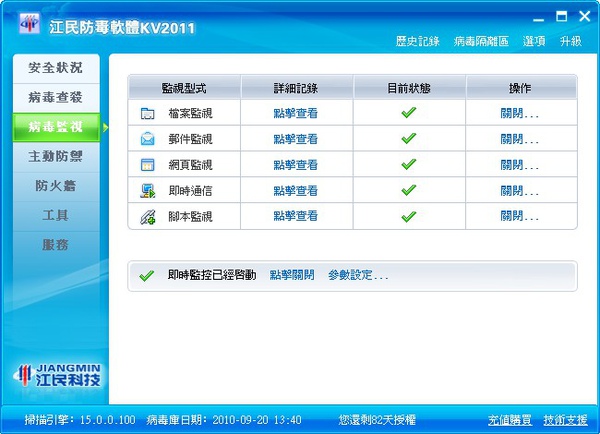The width and height of the screenshot is (600, 434).
Task: Click the 網頁監視 browser window icon
Action: tap(147, 165)
